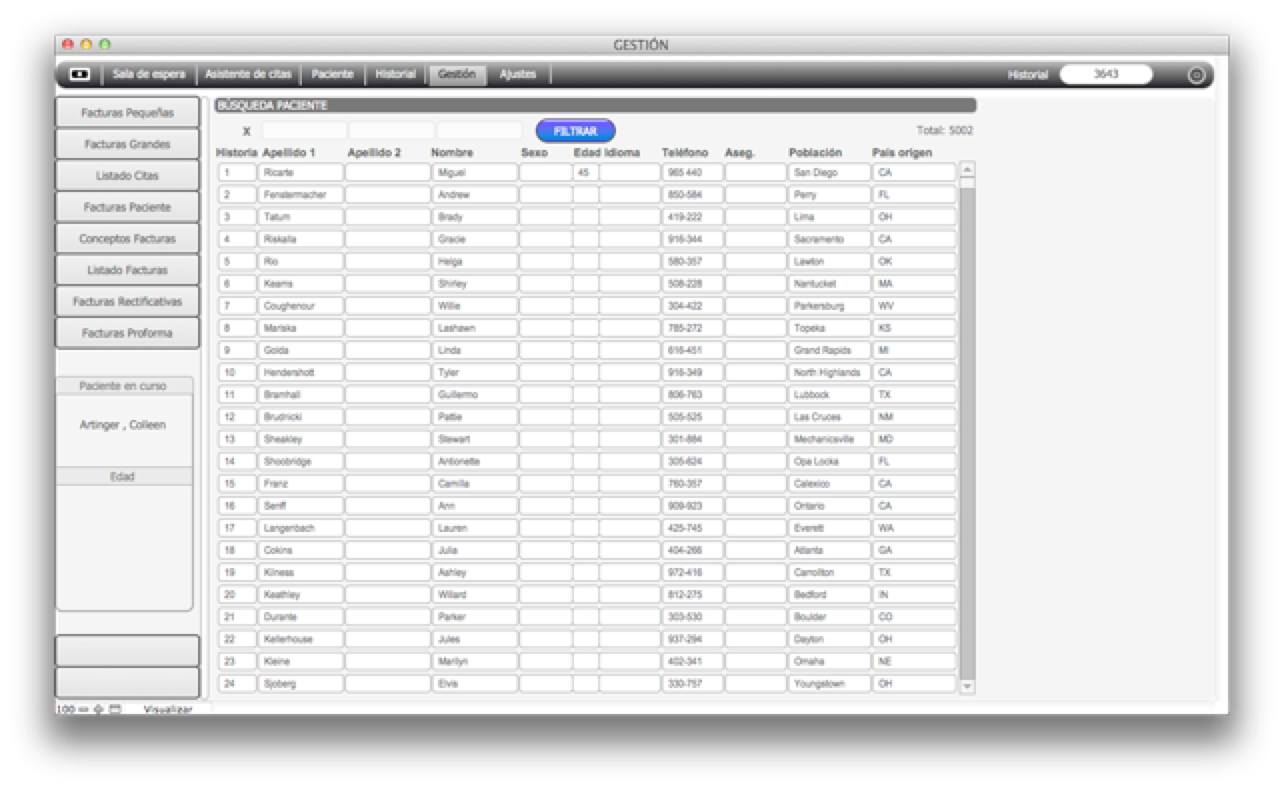1284x790 pixels.
Task: Open the Visualizar mode popup in status bar
Action: click(167, 709)
